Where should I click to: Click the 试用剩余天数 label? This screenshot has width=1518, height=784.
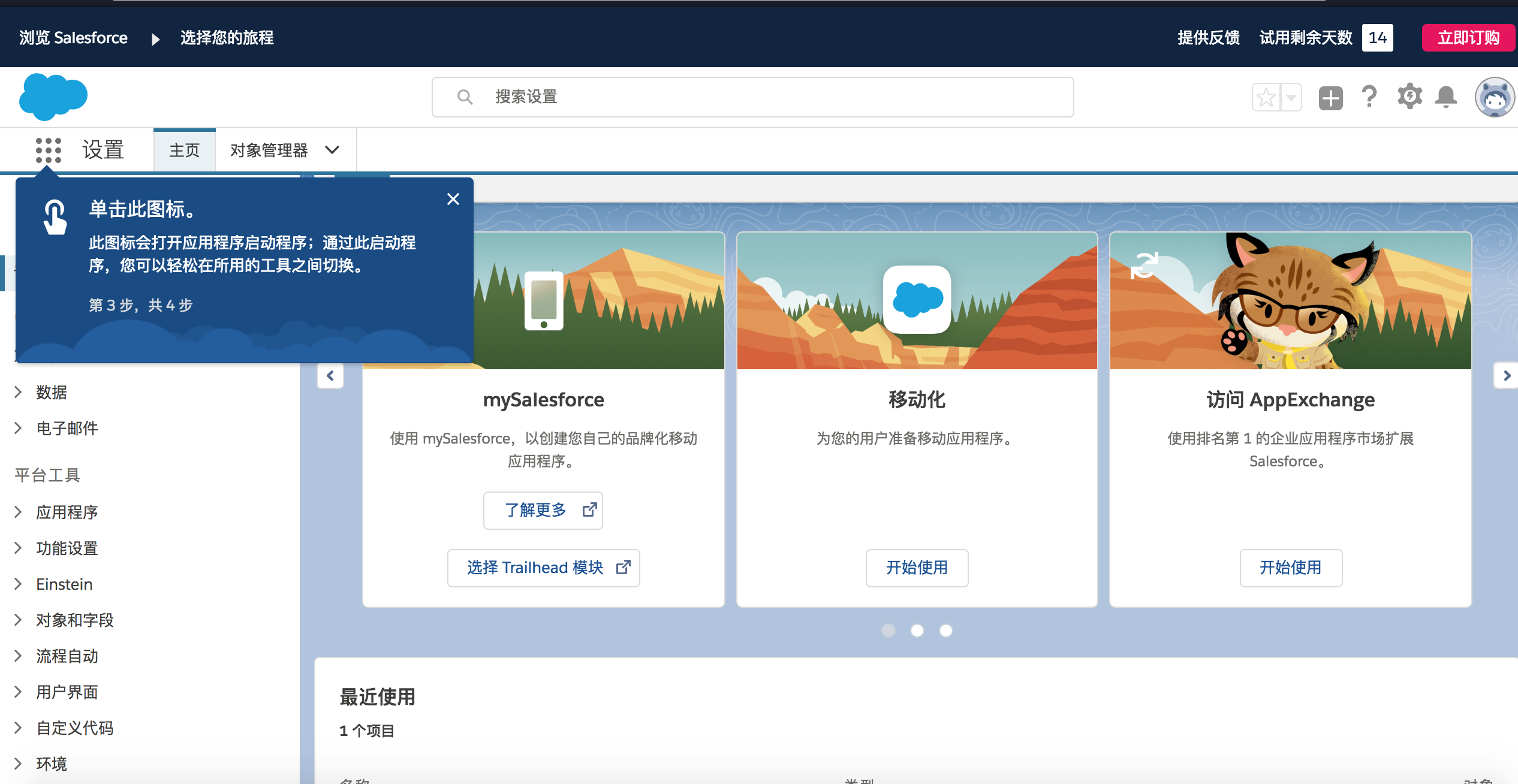(x=1306, y=38)
